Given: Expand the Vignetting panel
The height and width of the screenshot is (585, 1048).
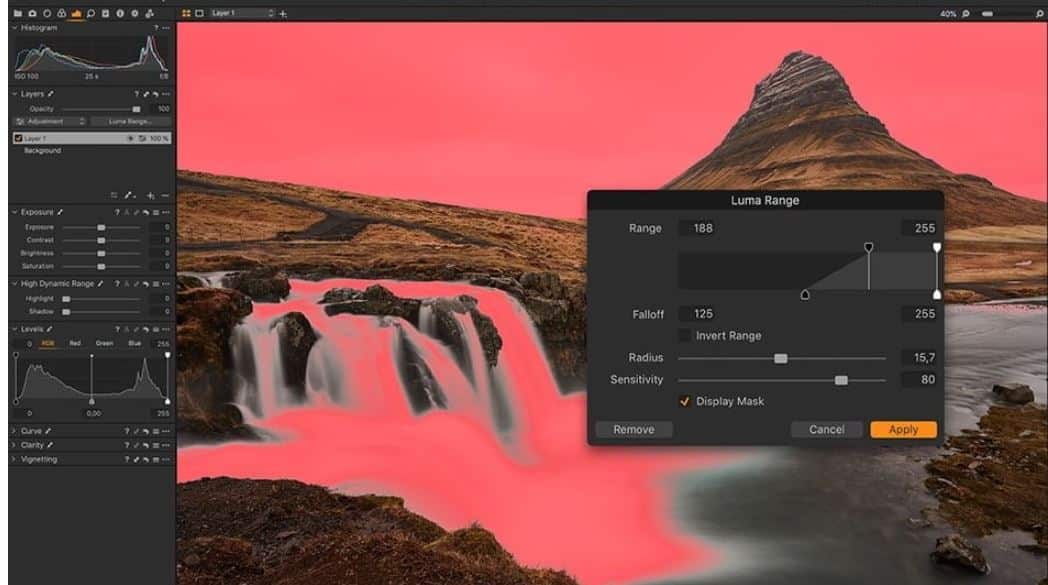Looking at the screenshot, I should click(14, 460).
